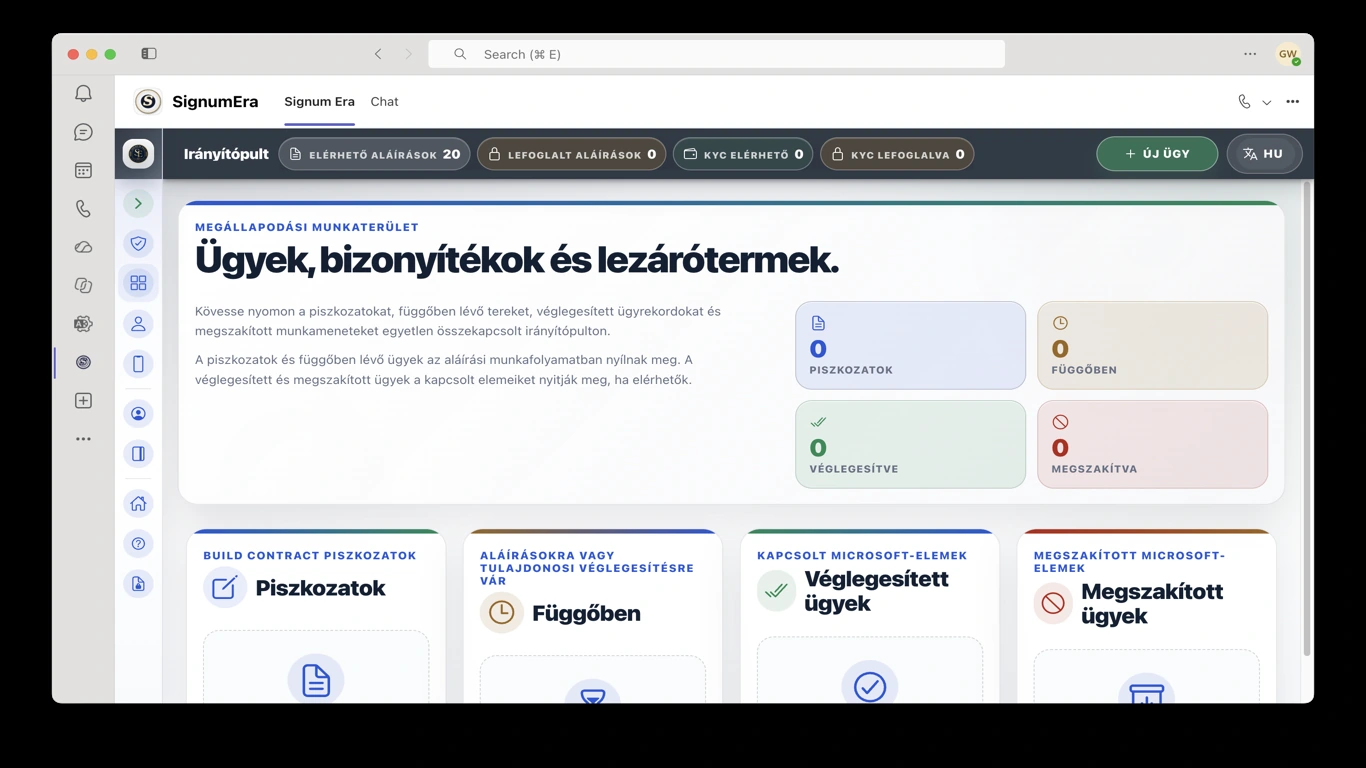
Task: Click the Lefoglalt aláírások 0 pill
Action: point(571,154)
